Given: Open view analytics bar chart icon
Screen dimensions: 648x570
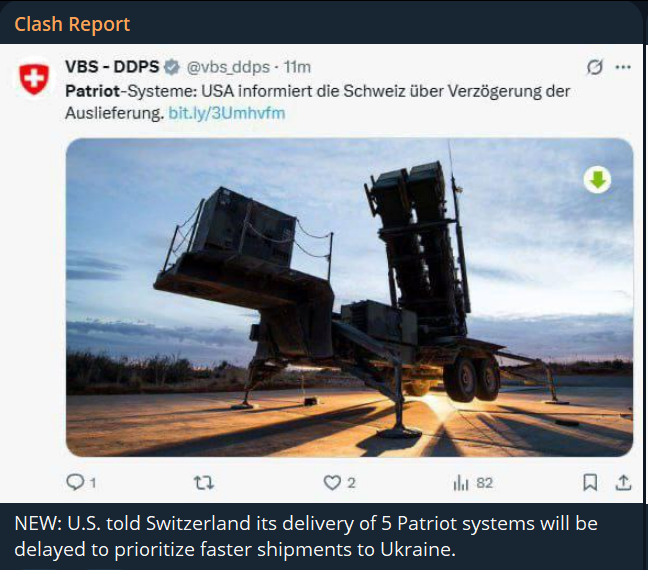Looking at the screenshot, I should (461, 483).
